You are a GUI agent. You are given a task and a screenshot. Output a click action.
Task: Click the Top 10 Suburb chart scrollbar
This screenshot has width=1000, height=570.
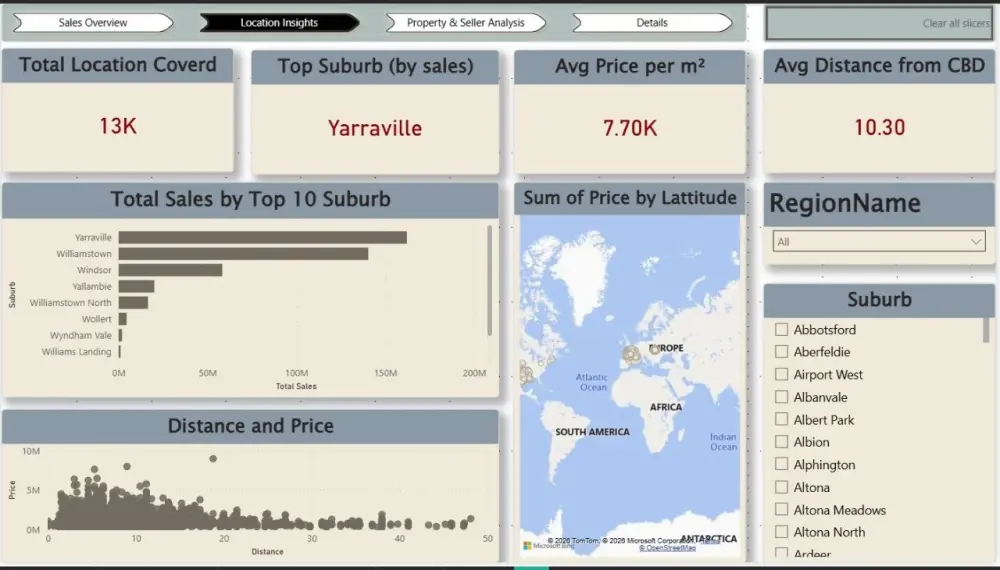[490, 280]
